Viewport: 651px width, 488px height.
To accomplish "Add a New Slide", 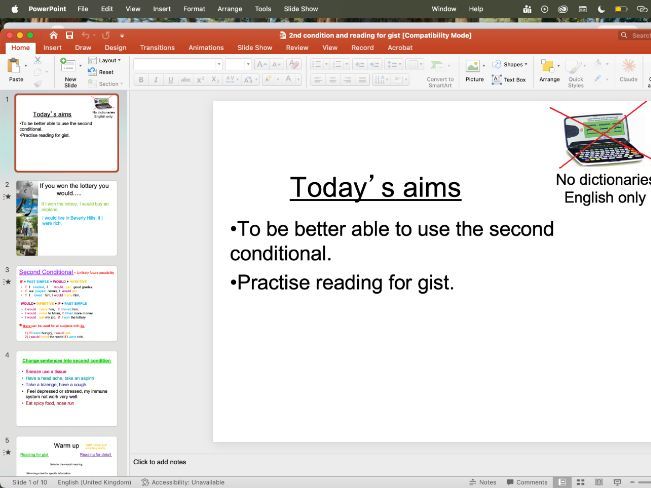I will click(x=69, y=73).
